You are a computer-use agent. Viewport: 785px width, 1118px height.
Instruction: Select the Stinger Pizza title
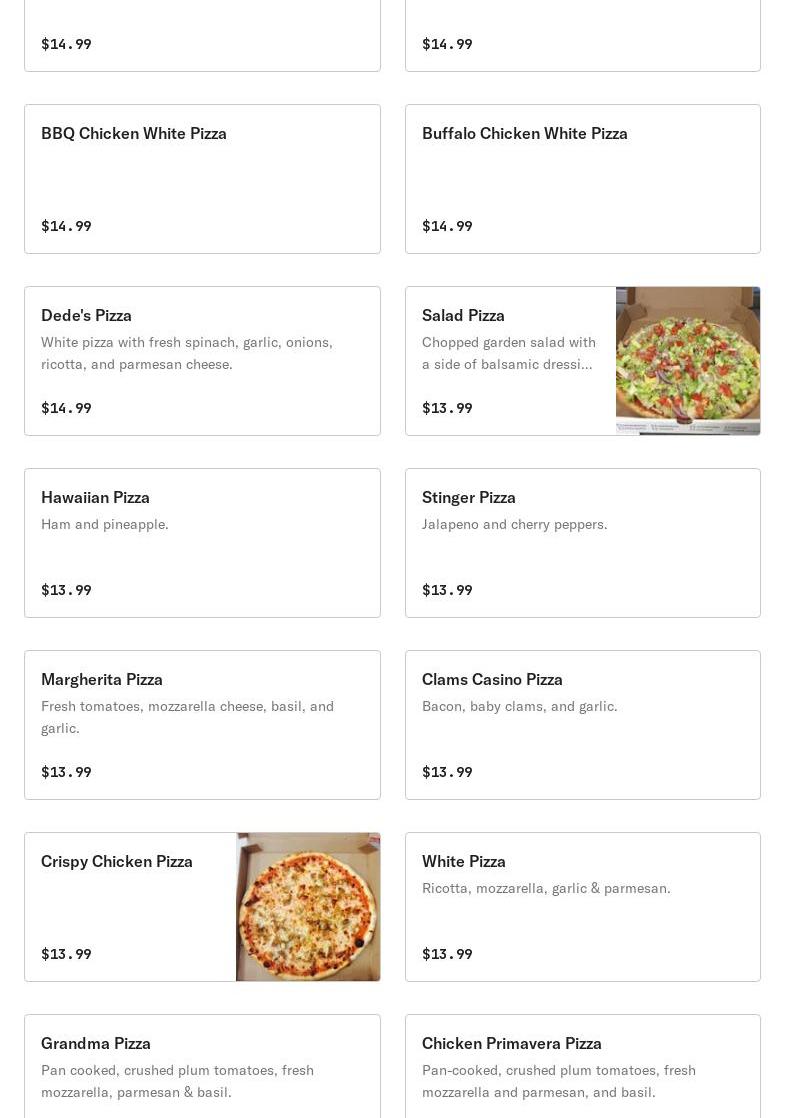point(468,497)
